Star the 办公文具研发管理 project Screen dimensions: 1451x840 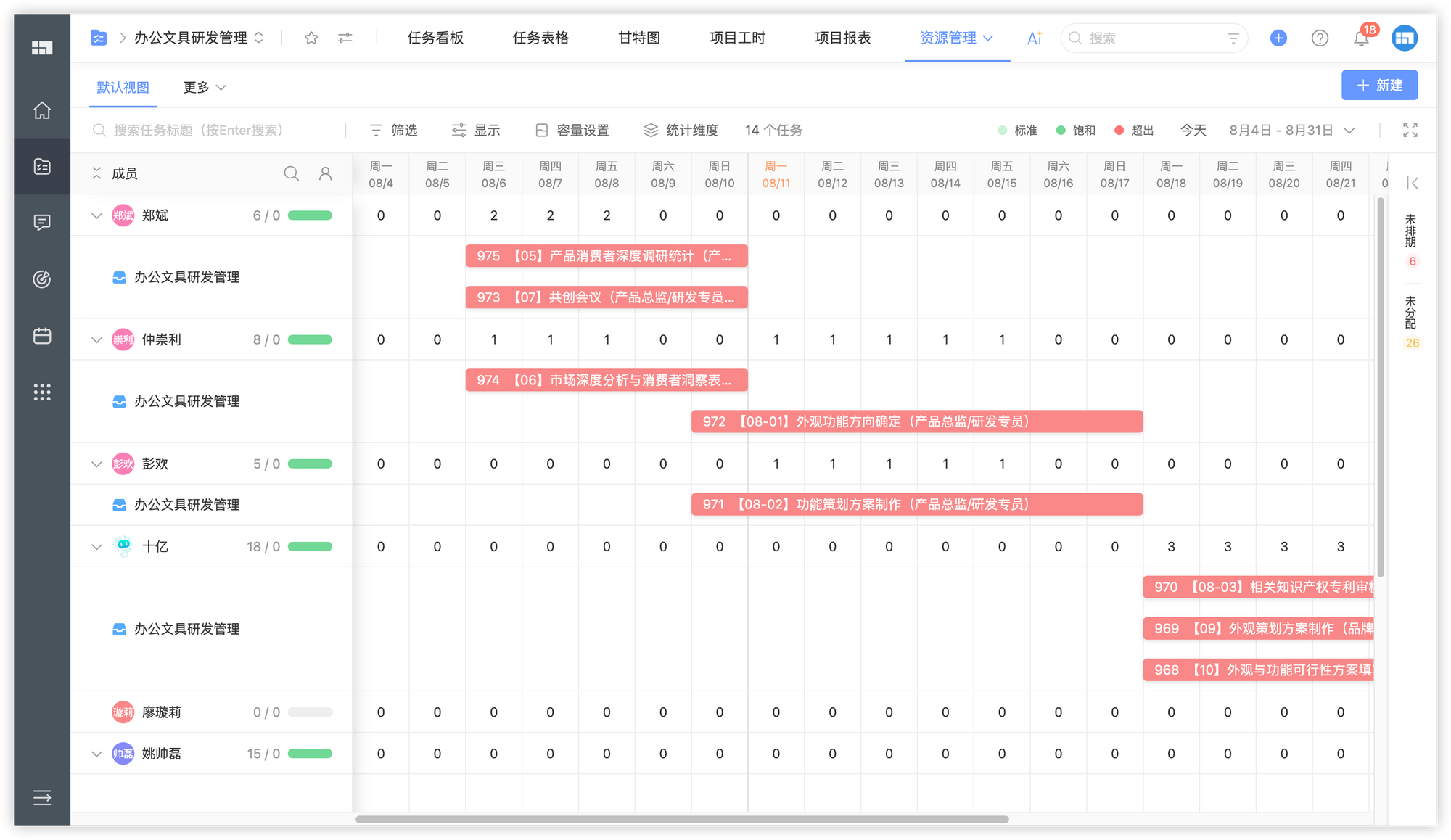pos(311,38)
